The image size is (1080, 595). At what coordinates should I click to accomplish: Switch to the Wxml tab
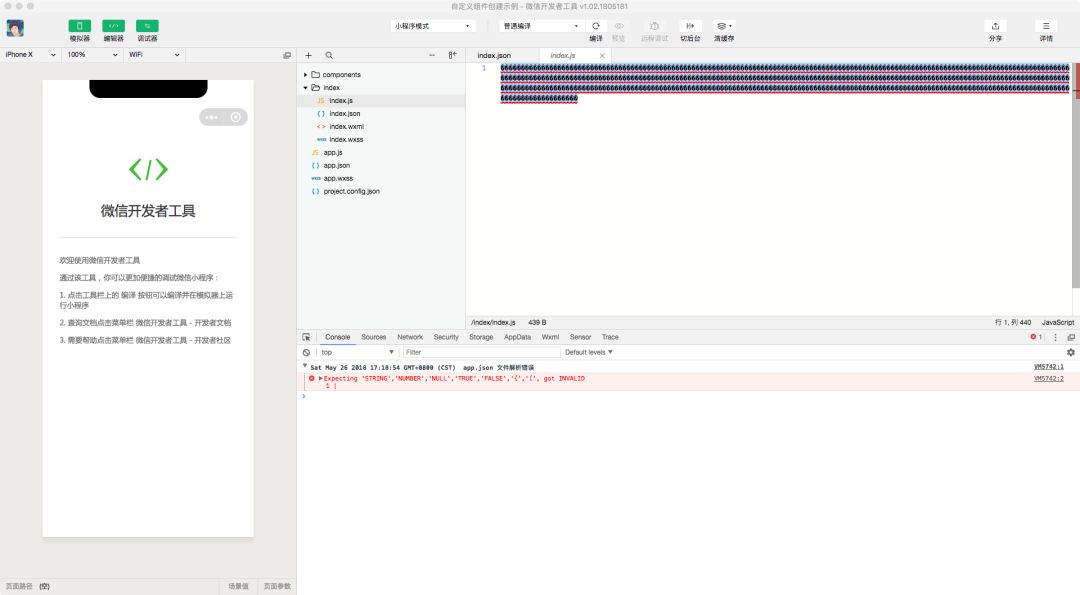coord(550,337)
